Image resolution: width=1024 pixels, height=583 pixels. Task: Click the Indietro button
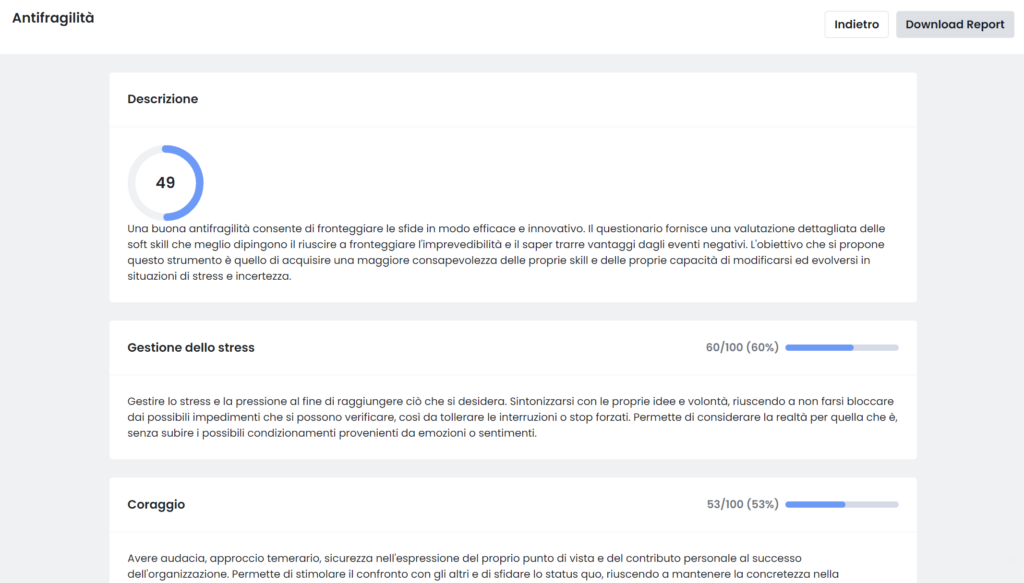pos(856,24)
